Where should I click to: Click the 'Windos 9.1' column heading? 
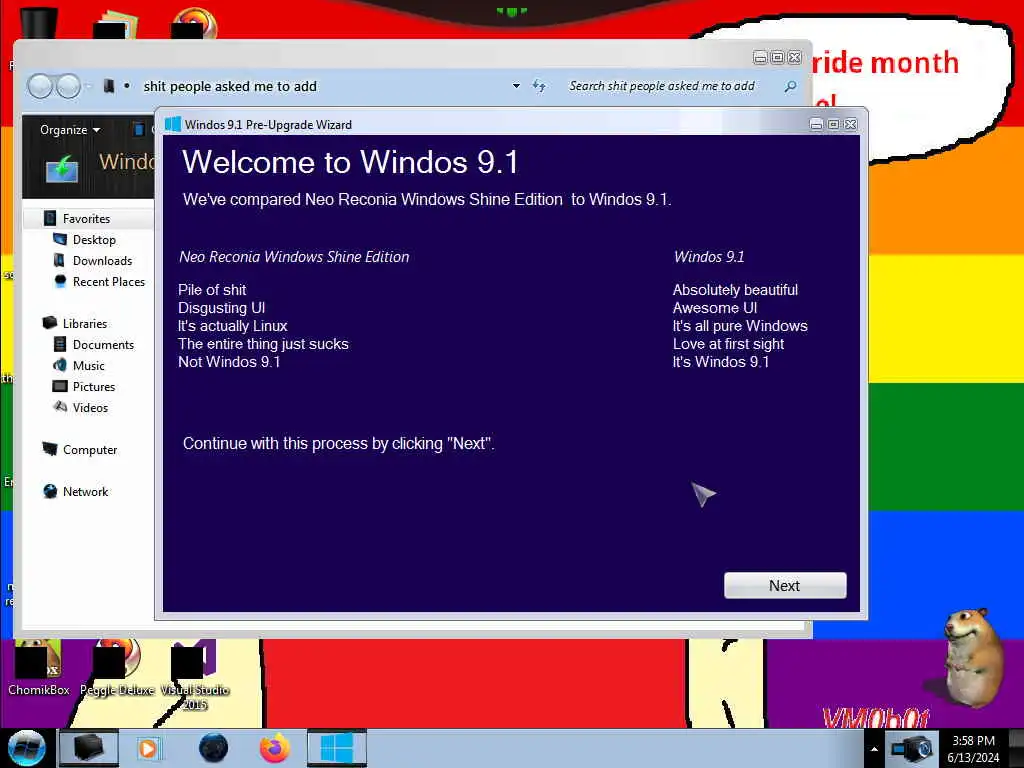(709, 257)
